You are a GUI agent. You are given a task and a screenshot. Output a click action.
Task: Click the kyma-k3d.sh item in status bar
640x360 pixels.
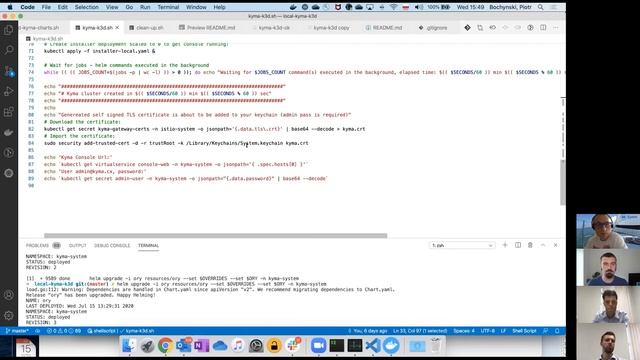click(137, 331)
